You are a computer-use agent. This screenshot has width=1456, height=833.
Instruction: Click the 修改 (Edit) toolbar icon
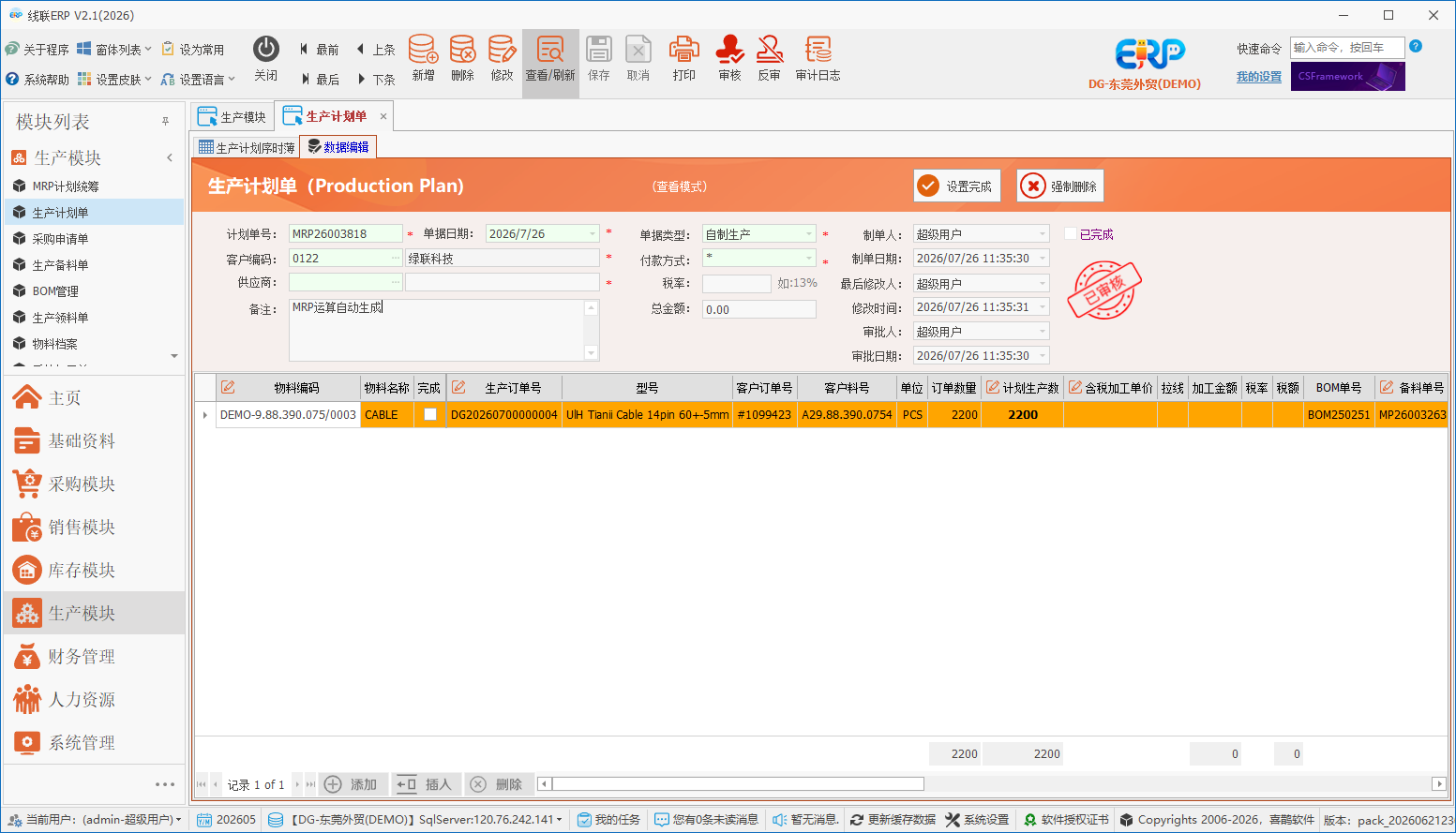[502, 58]
